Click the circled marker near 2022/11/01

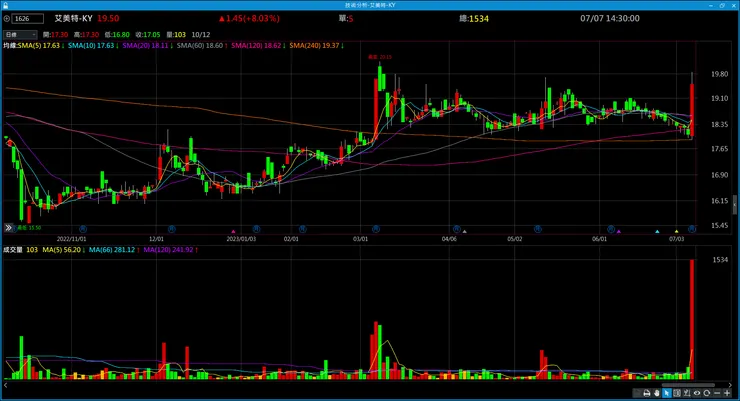click(x=83, y=229)
